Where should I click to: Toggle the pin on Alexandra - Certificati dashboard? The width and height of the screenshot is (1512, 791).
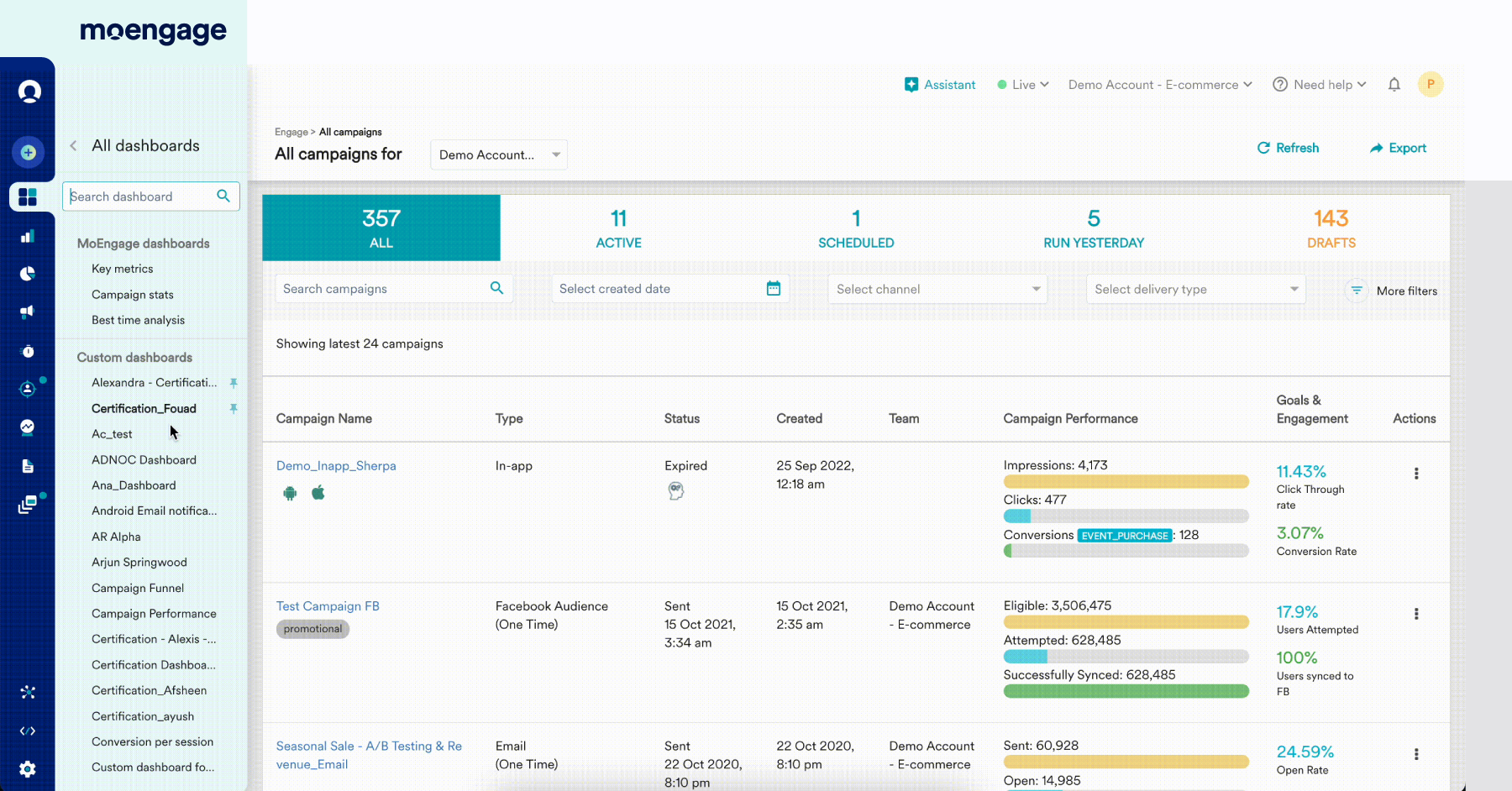[x=234, y=383]
